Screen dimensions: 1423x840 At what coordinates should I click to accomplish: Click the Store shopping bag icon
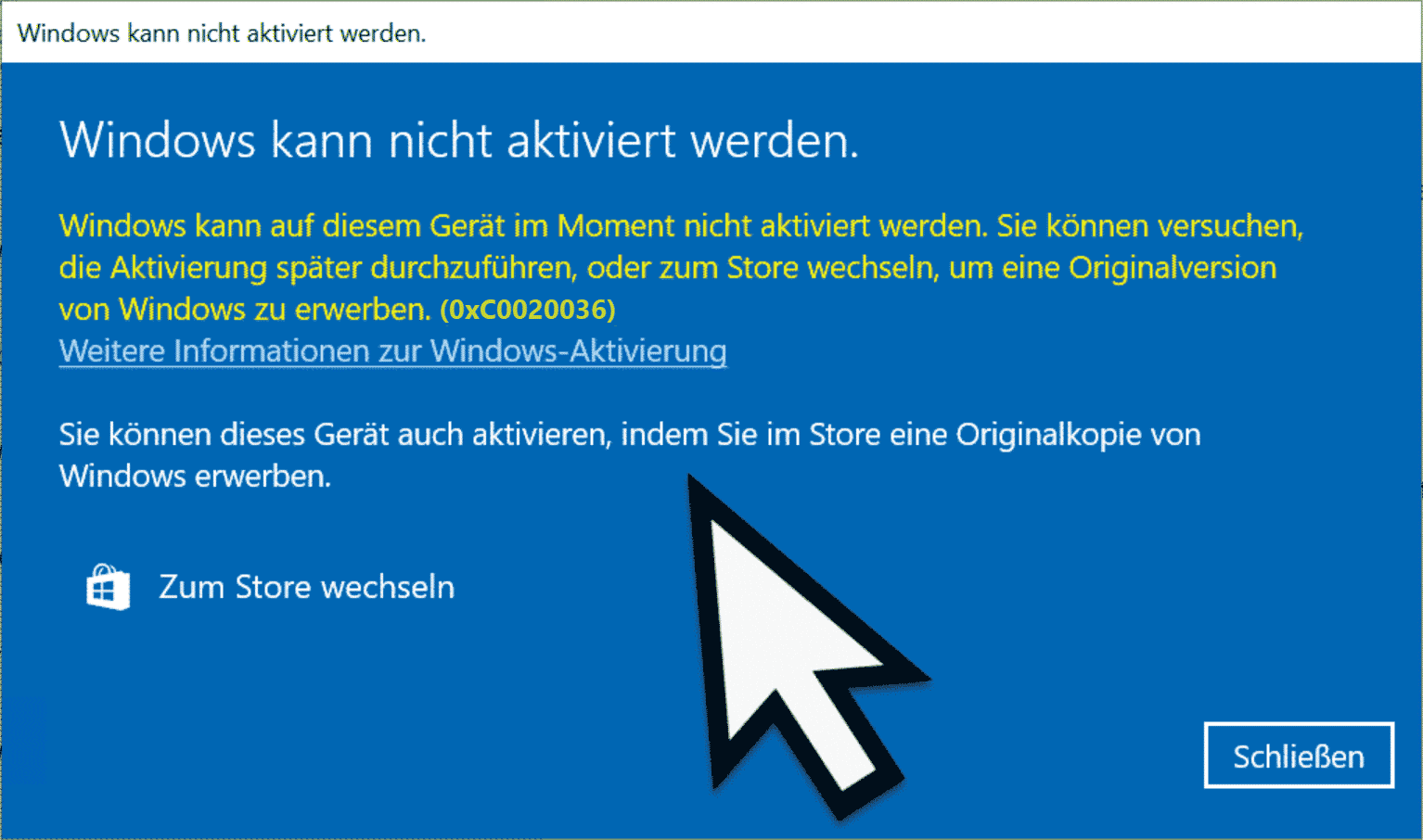point(108,587)
